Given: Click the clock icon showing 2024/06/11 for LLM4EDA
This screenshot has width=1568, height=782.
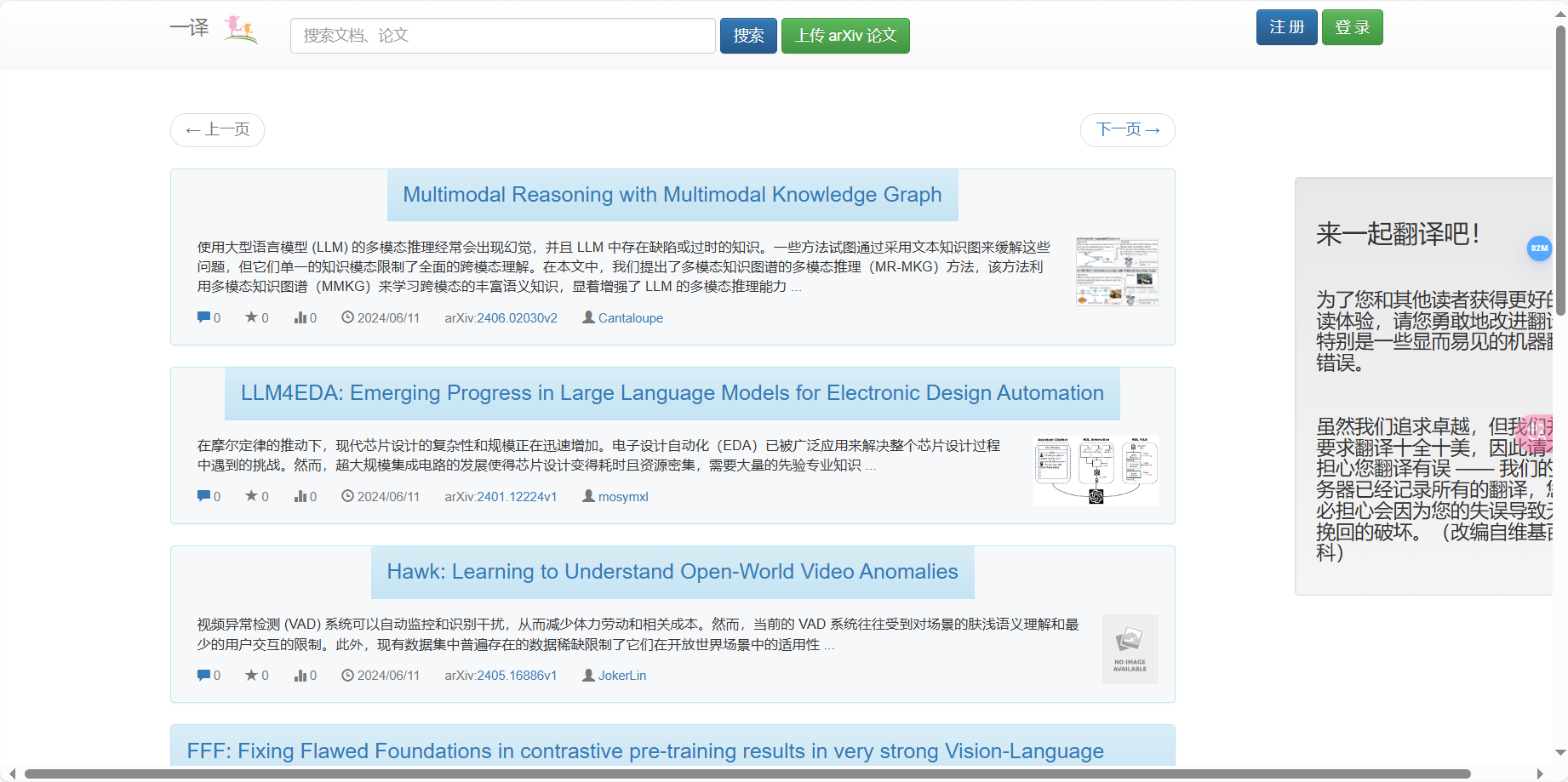Looking at the screenshot, I should [x=346, y=496].
